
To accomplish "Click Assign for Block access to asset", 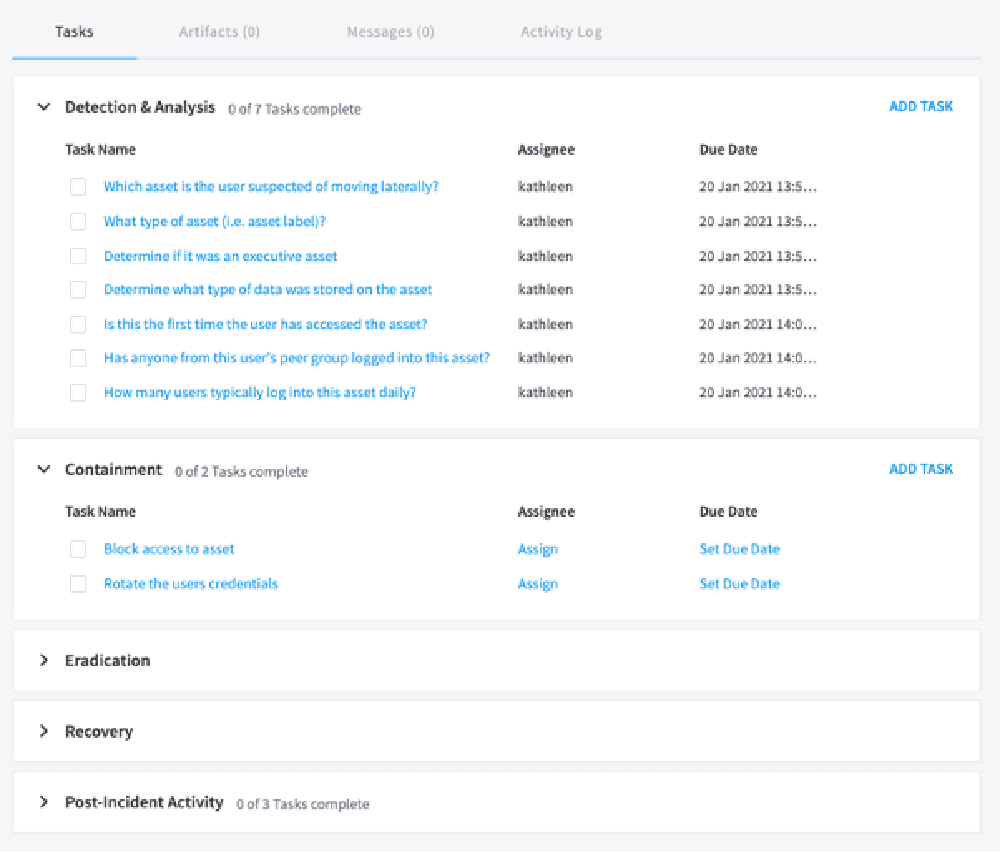I will coord(538,549).
